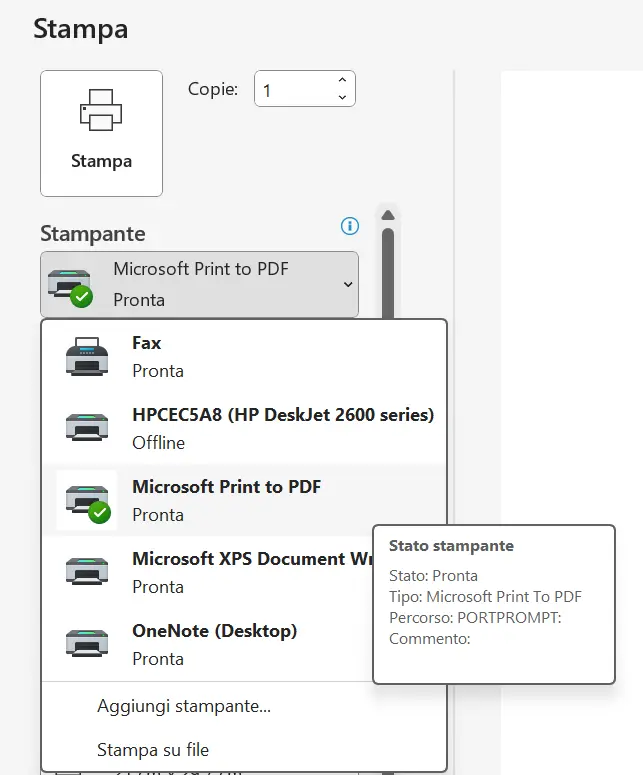Decrease copies with the down arrow
Screen dimensions: 643x775
click(x=342, y=97)
